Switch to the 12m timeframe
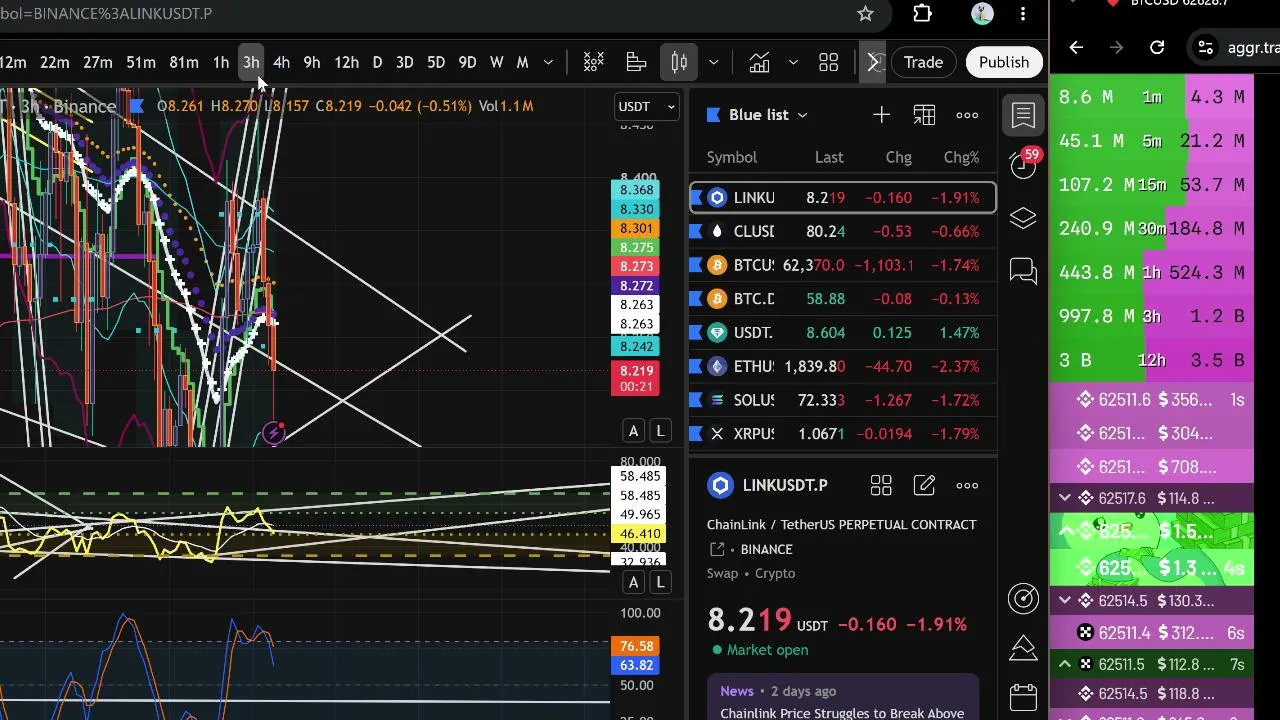 (x=13, y=62)
